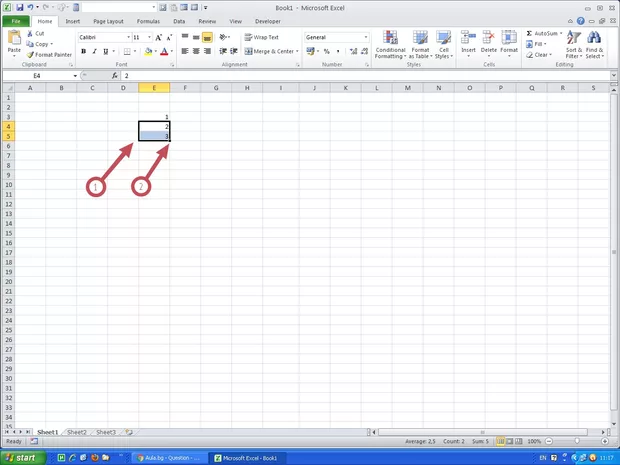Shrink font size with smaller A icon
Viewport: 620px width, 465px height.
169,38
